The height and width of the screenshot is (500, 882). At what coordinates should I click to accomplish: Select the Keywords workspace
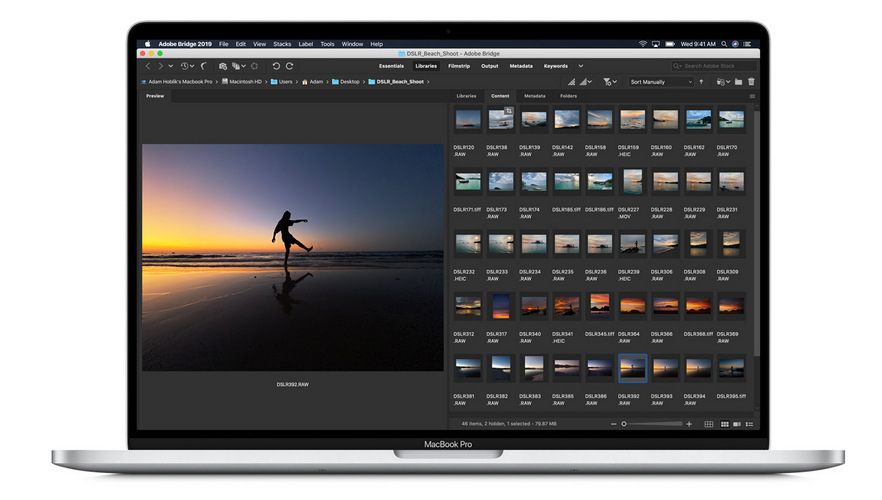556,66
